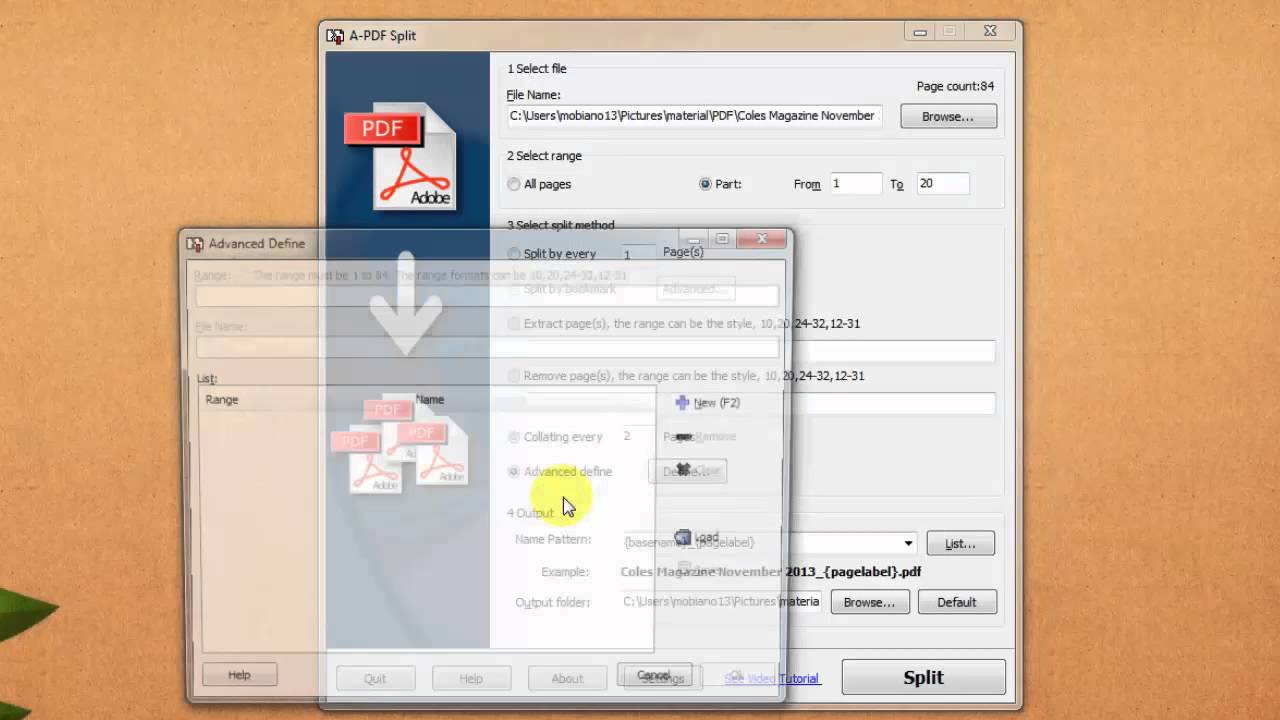Open the List... button beside Name Pattern
Viewport: 1280px width, 720px height.
coord(960,543)
